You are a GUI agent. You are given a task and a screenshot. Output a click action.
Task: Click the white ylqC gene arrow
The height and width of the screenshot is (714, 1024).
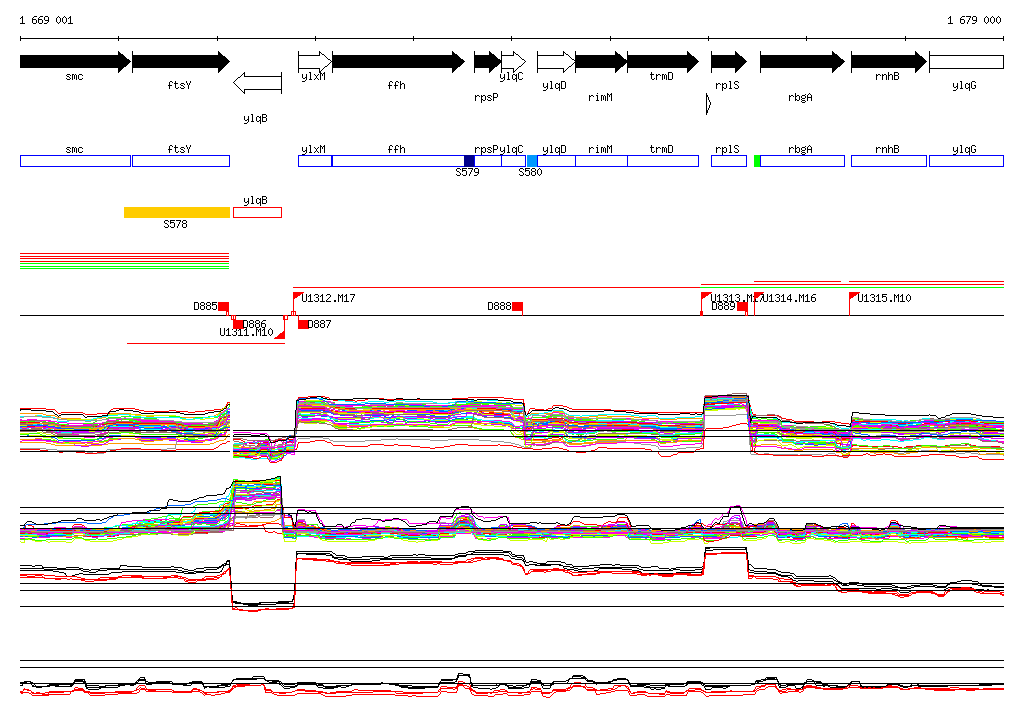tap(513, 62)
